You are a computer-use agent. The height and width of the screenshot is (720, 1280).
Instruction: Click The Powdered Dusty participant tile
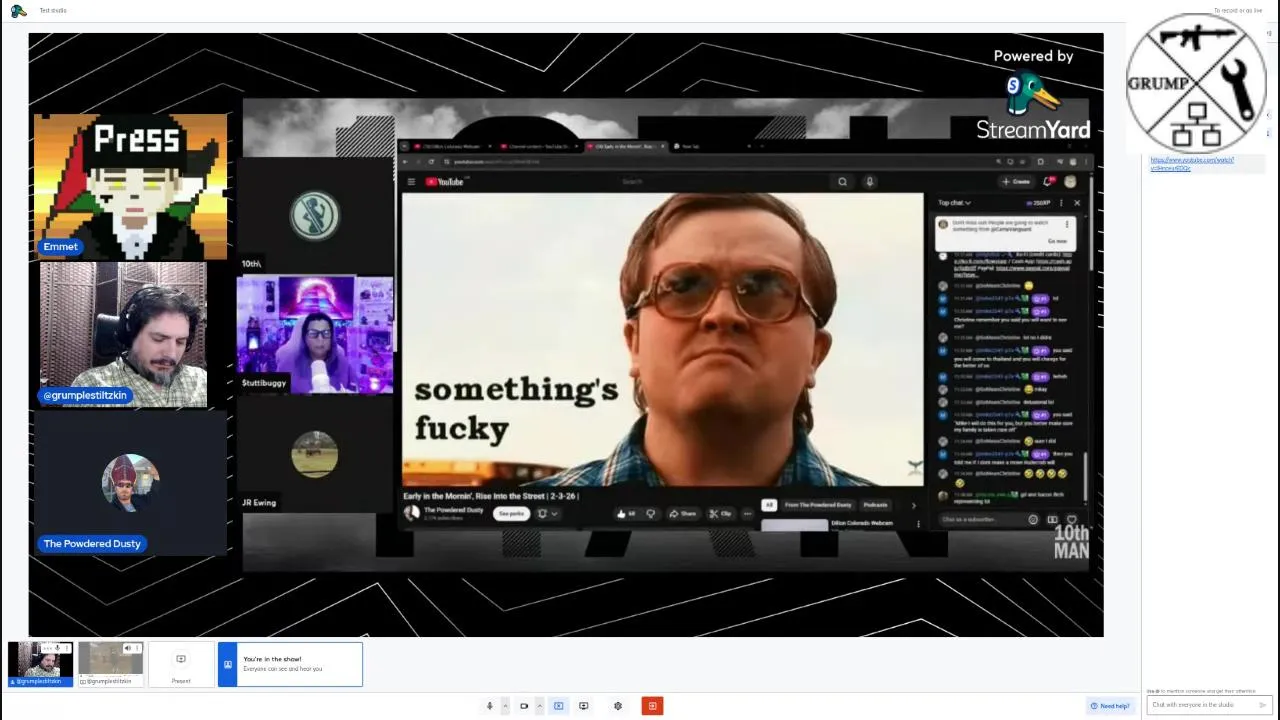point(130,483)
